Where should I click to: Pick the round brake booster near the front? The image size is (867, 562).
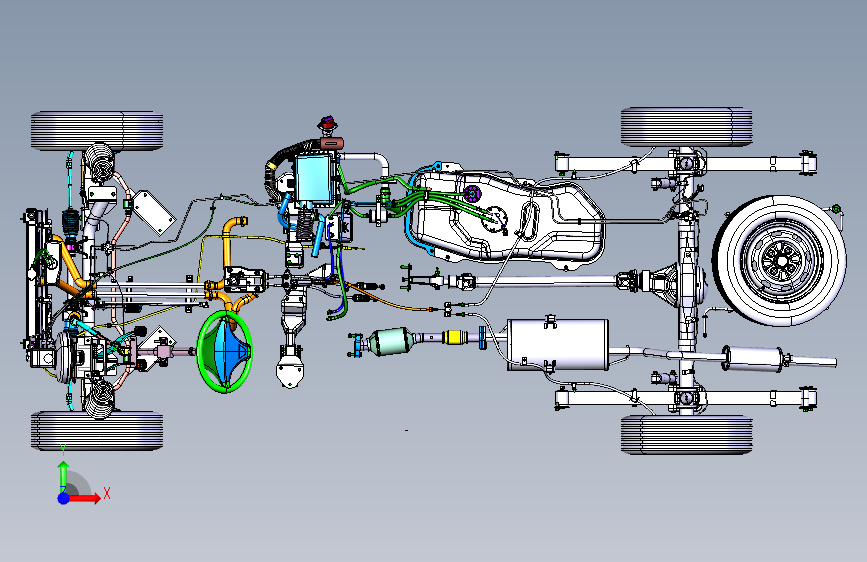tap(65, 357)
